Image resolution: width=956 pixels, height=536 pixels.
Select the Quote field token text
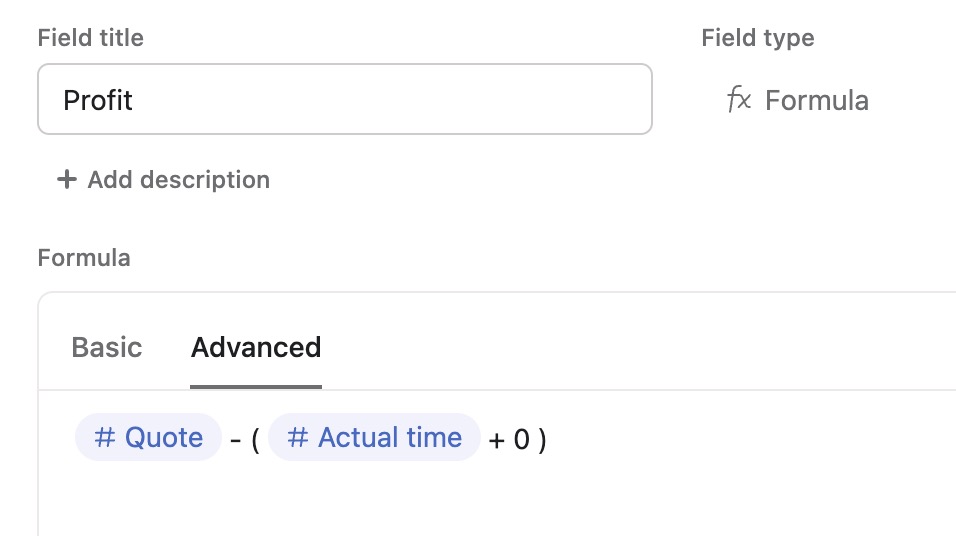pos(164,438)
